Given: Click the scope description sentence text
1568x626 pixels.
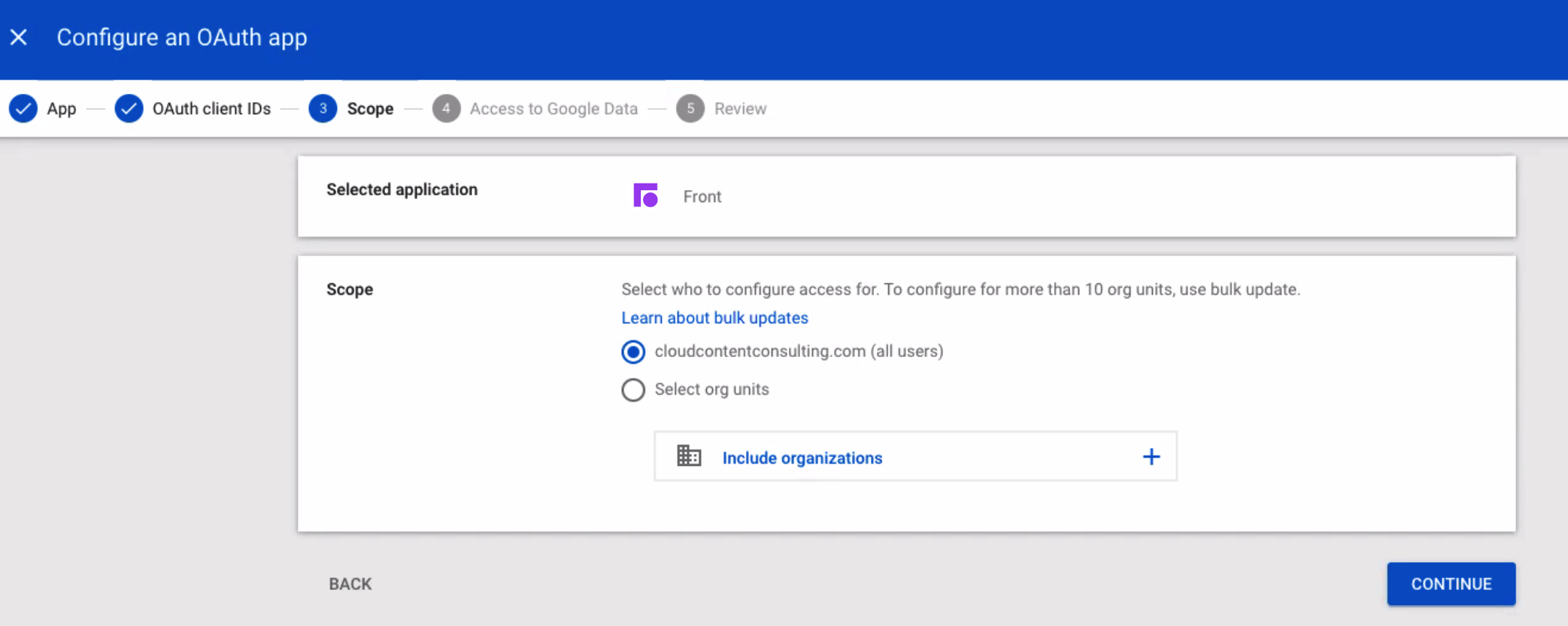Looking at the screenshot, I should click(x=960, y=289).
